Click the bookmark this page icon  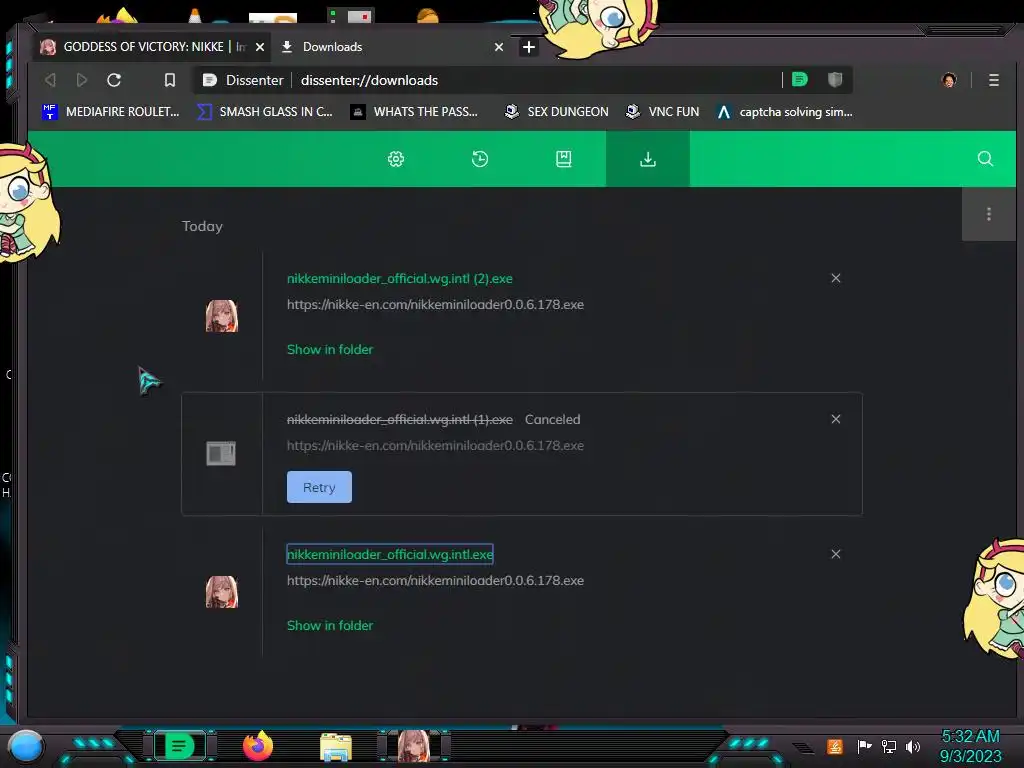pyautogui.click(x=170, y=80)
